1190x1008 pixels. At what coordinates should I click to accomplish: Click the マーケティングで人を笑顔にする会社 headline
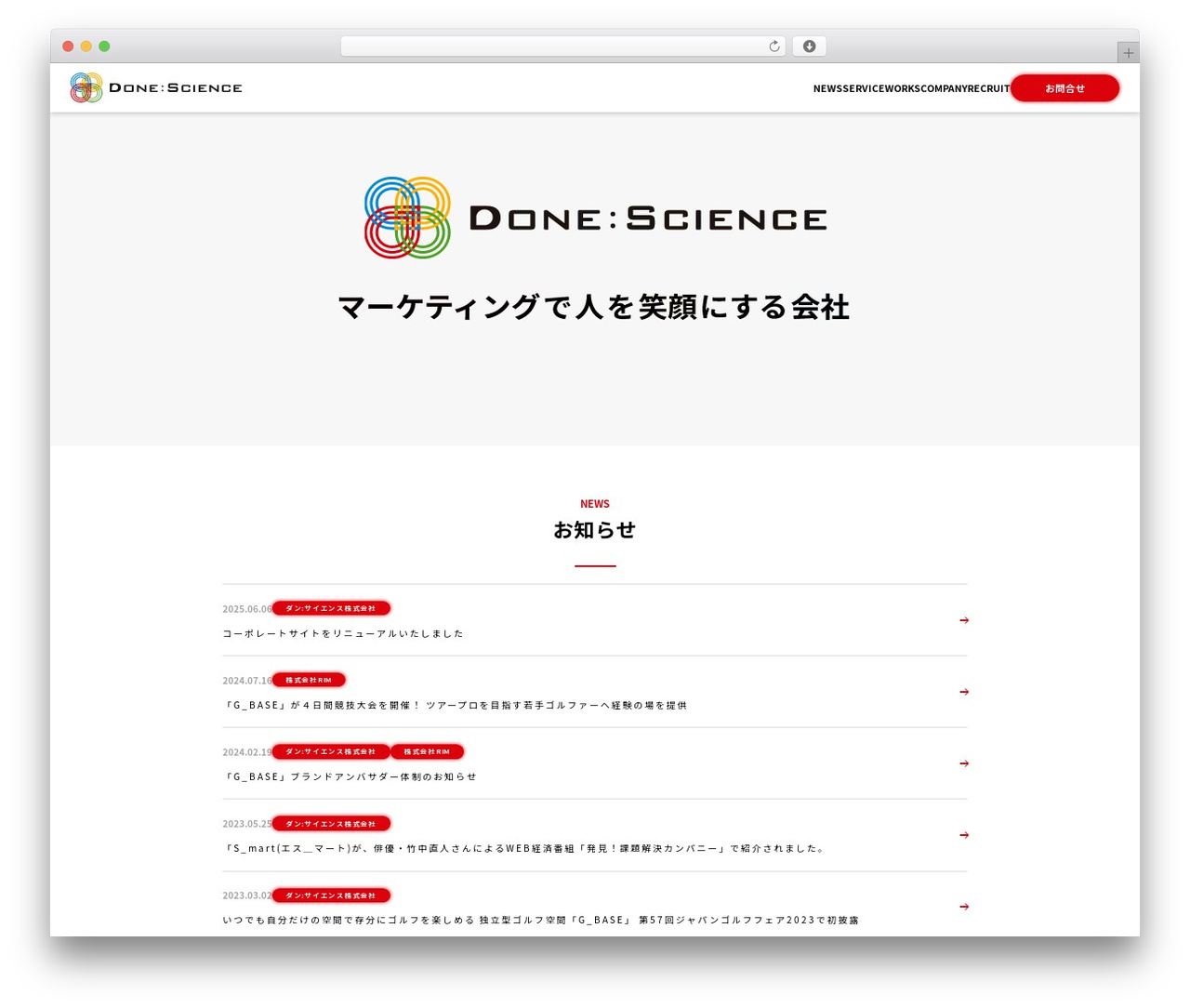tap(594, 307)
